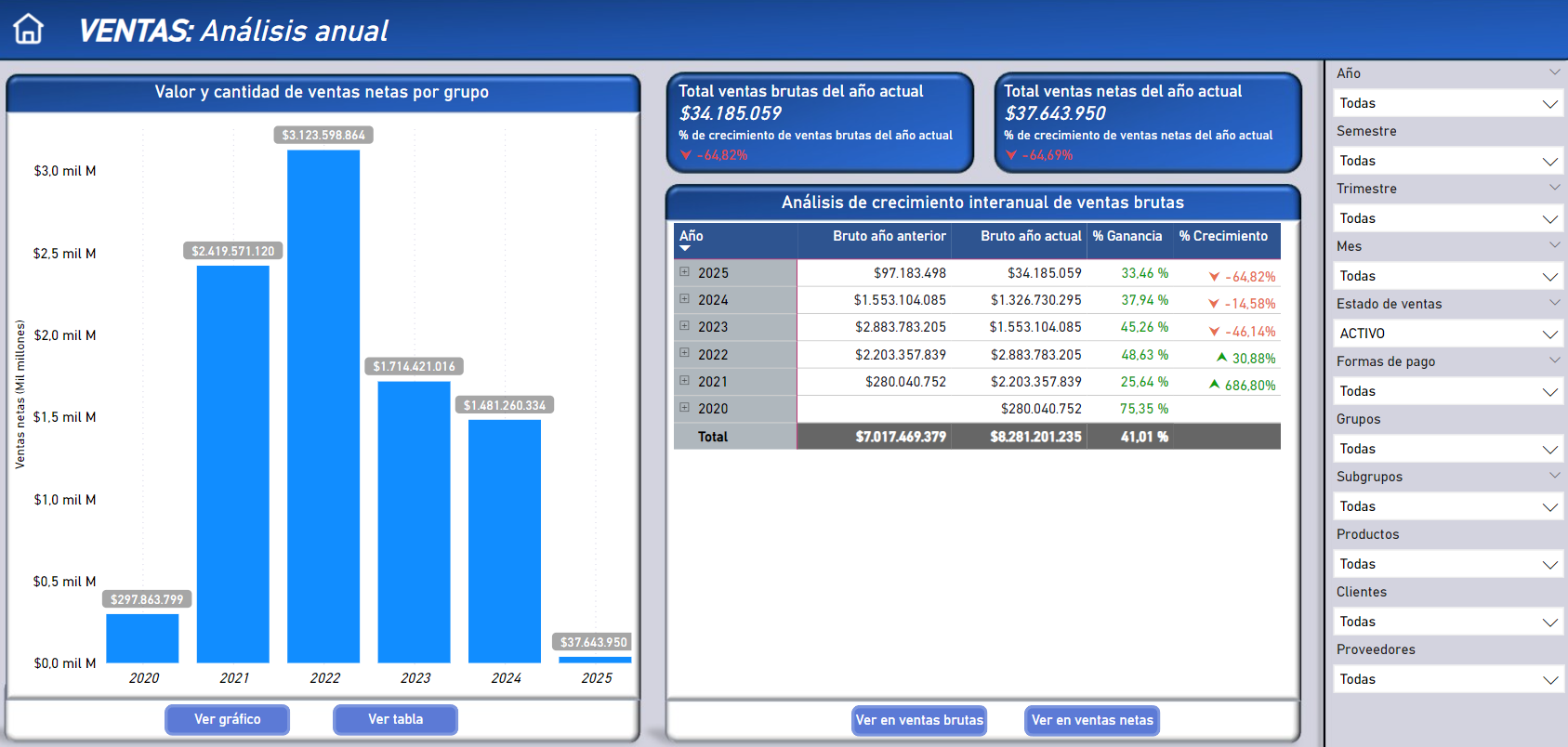Expand the 2022 row plus icon
The image size is (1568, 747).
(x=685, y=353)
